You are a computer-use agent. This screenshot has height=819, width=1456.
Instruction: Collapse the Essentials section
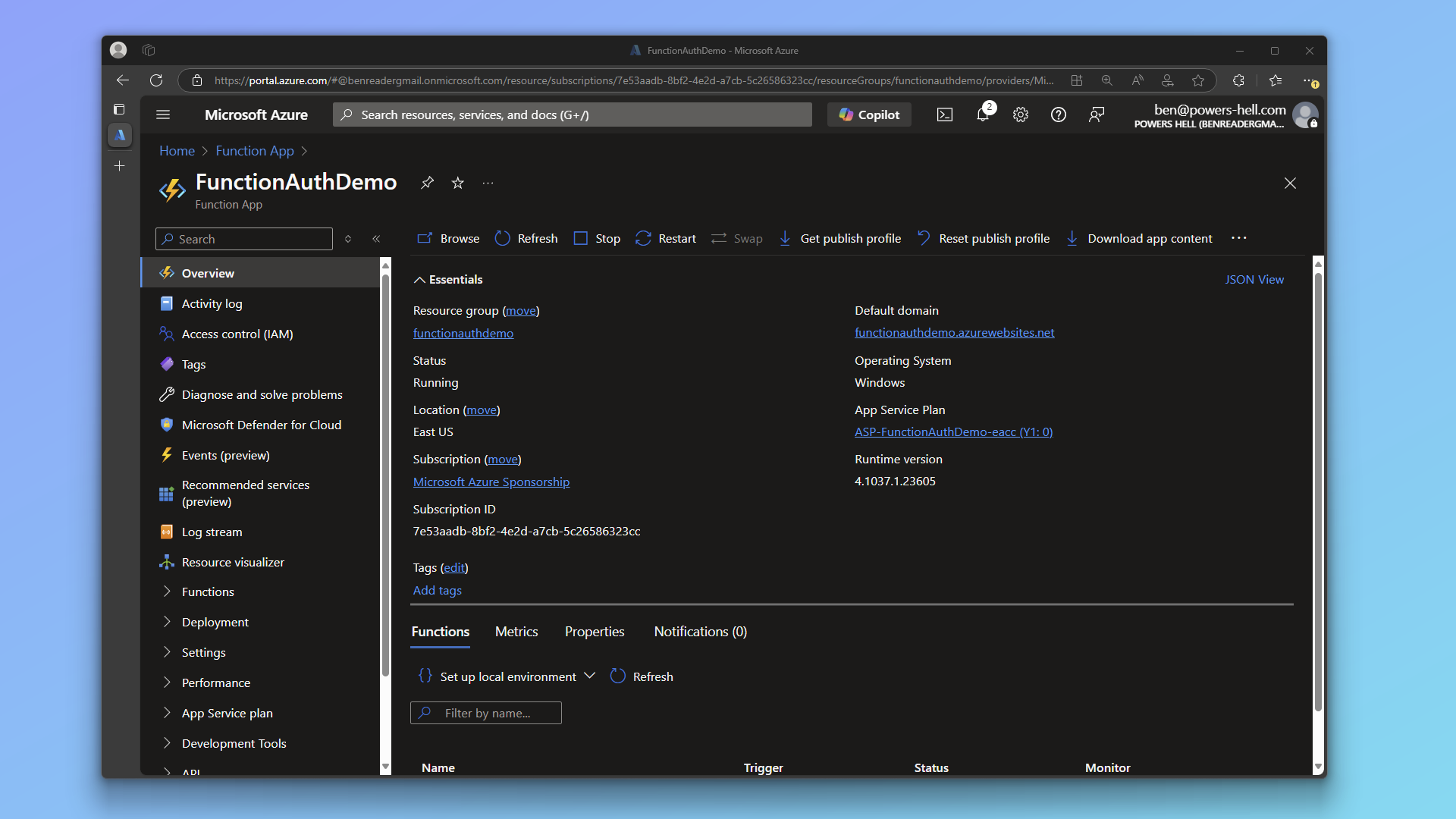click(419, 279)
